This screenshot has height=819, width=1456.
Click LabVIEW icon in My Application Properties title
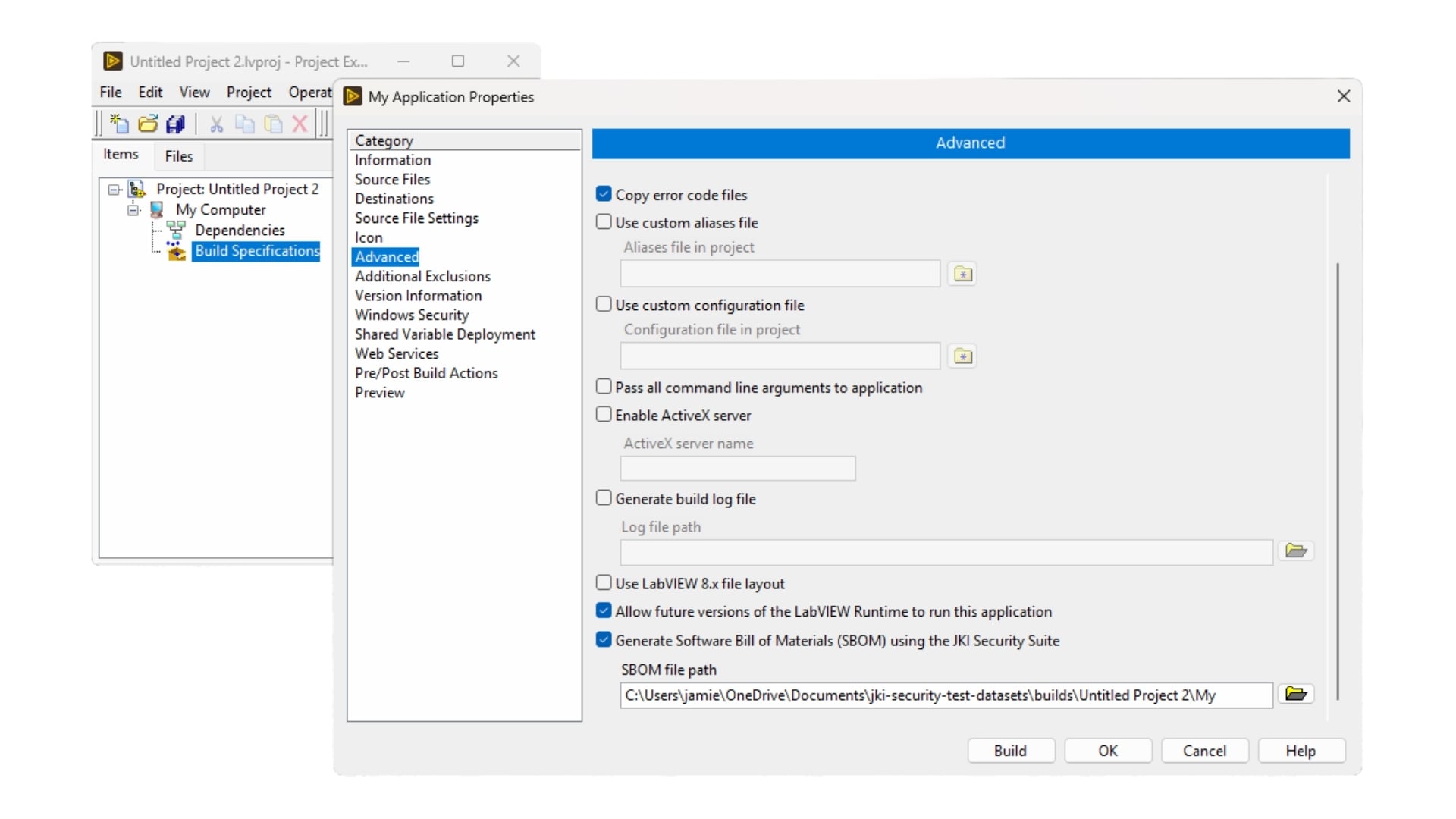(353, 96)
